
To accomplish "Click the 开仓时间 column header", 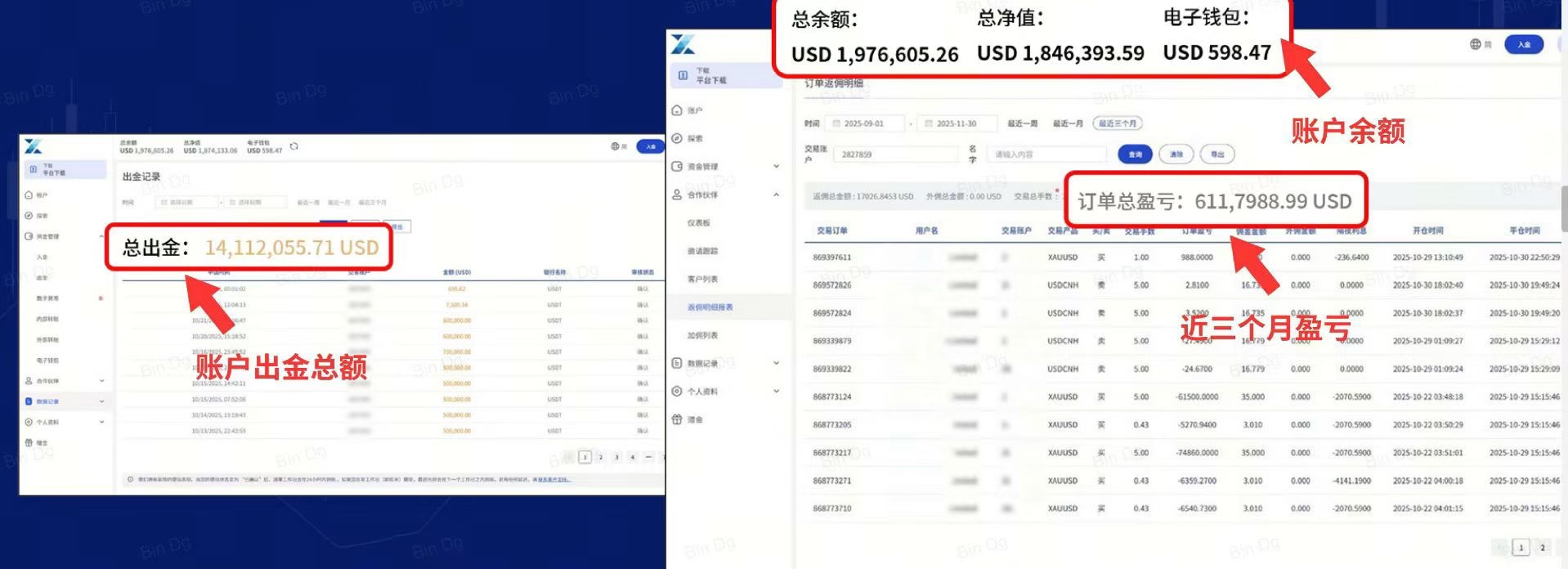I will (1429, 231).
